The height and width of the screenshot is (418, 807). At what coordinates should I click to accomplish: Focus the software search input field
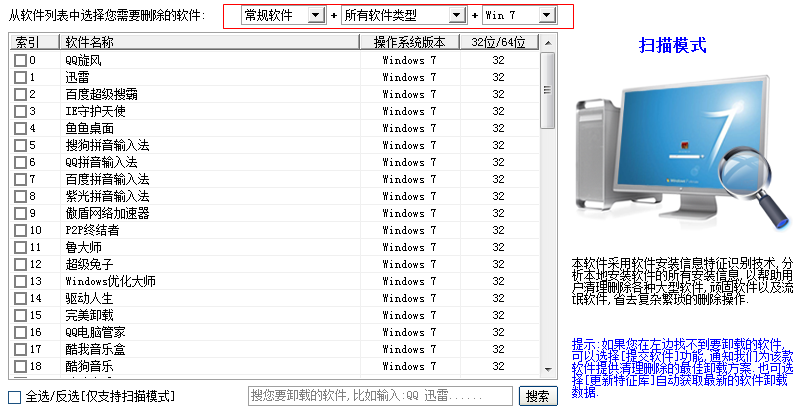tap(380, 396)
